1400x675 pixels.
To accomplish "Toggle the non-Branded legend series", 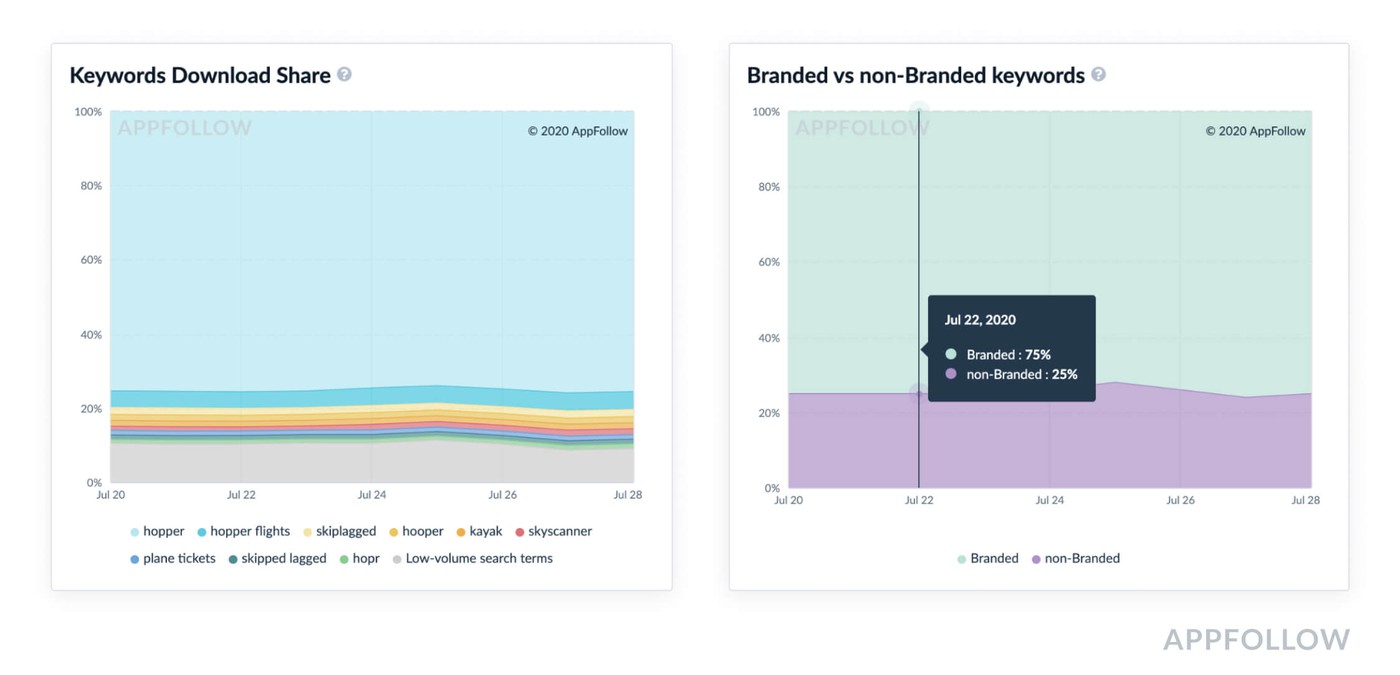I will (1075, 559).
